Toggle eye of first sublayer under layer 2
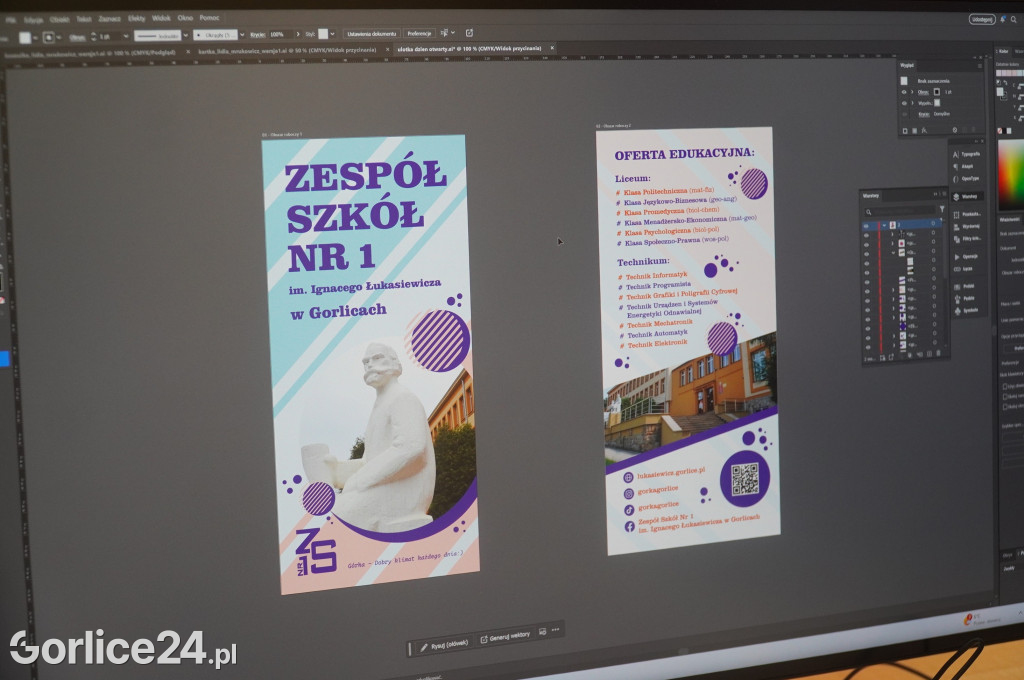Screen dimensions: 1024x680 click(x=866, y=235)
